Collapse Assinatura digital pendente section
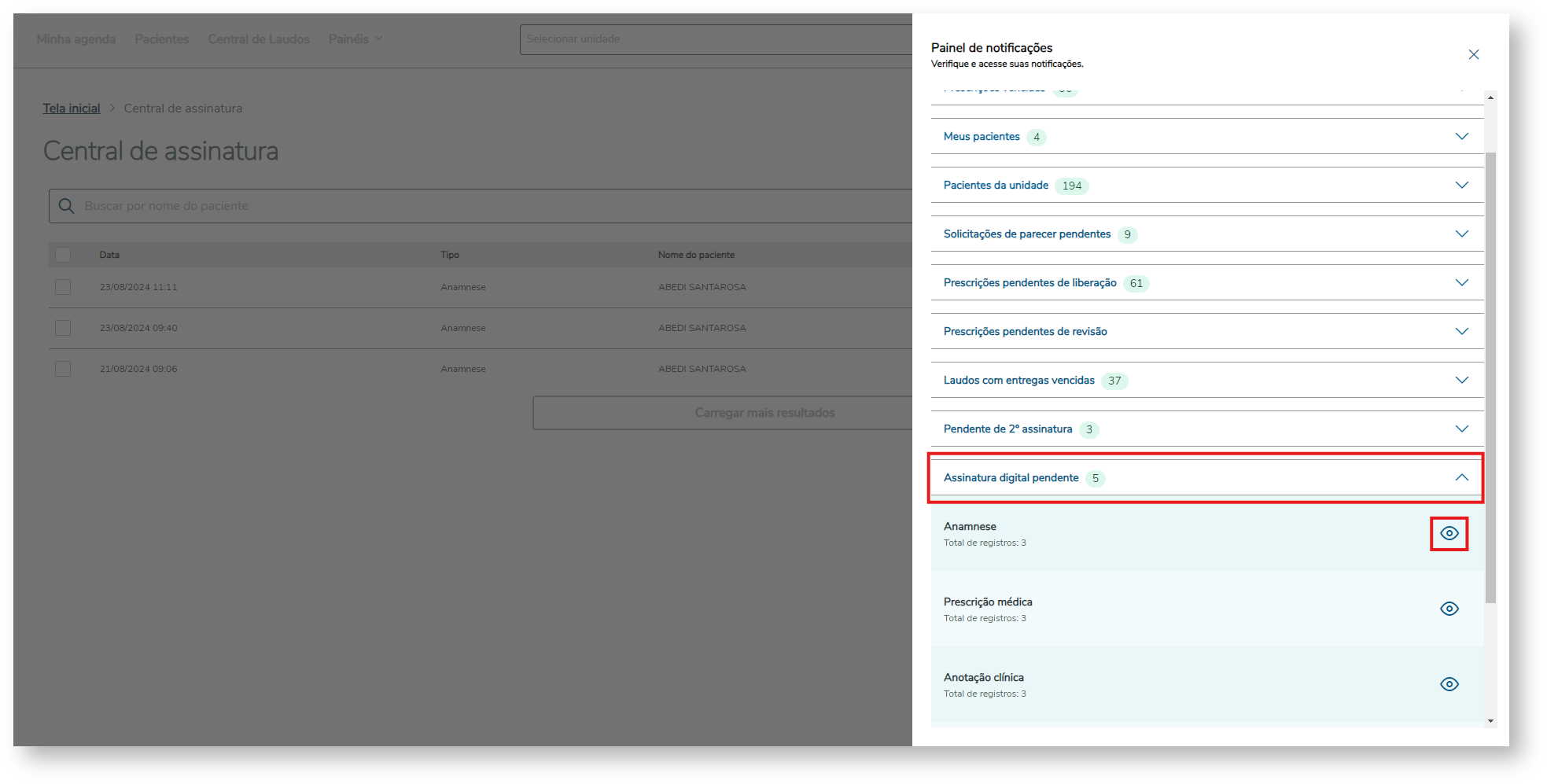The image size is (1547, 784). point(1461,478)
